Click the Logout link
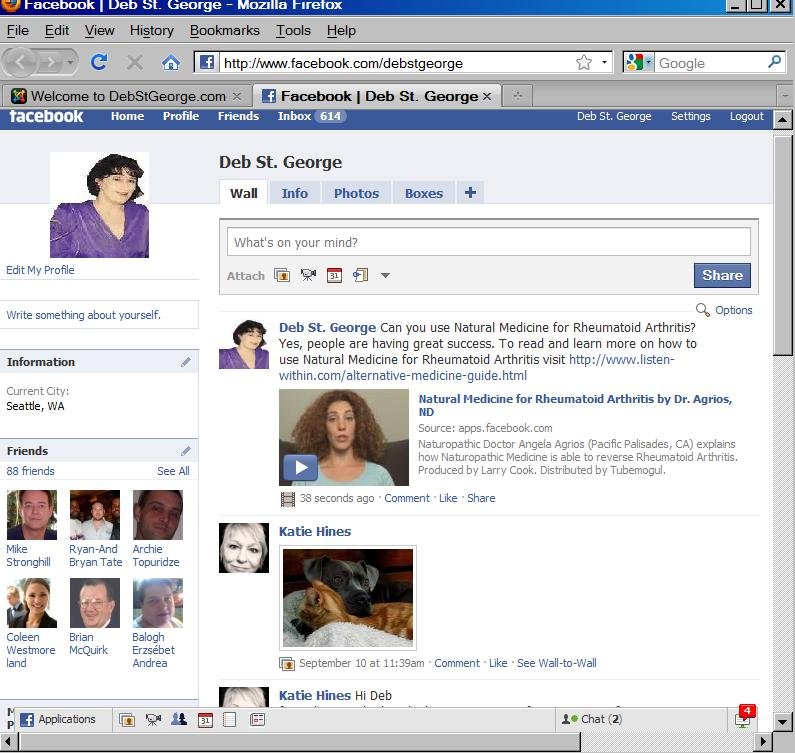 (746, 116)
